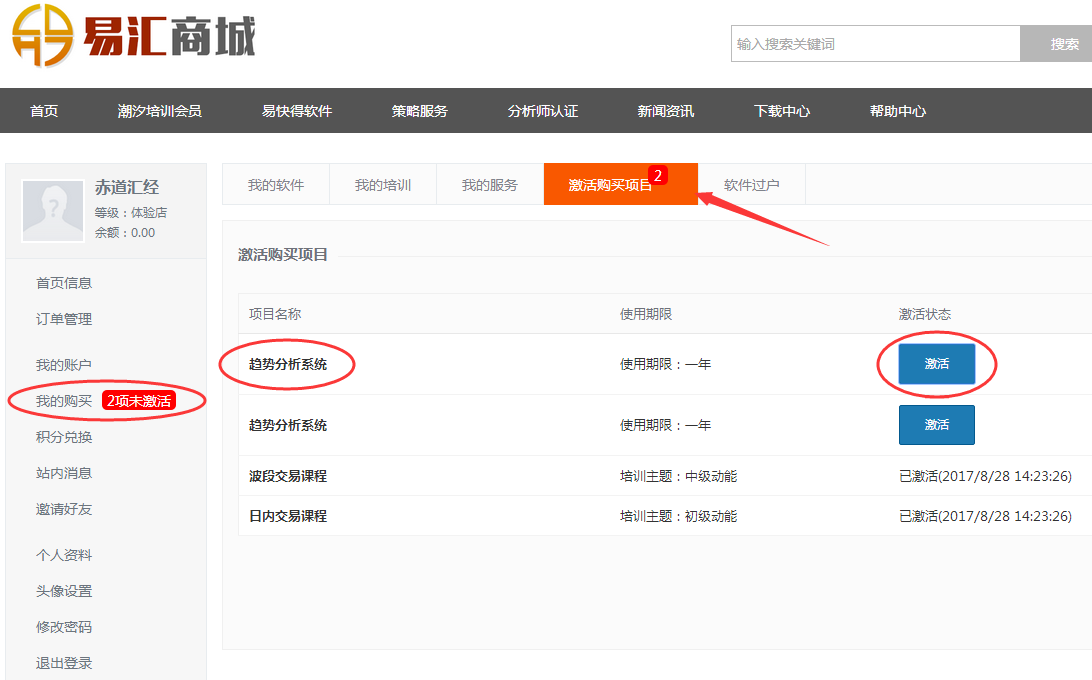Open 修改密码 in the sidebar
Viewport: 1092px width, 680px height.
pos(64,627)
